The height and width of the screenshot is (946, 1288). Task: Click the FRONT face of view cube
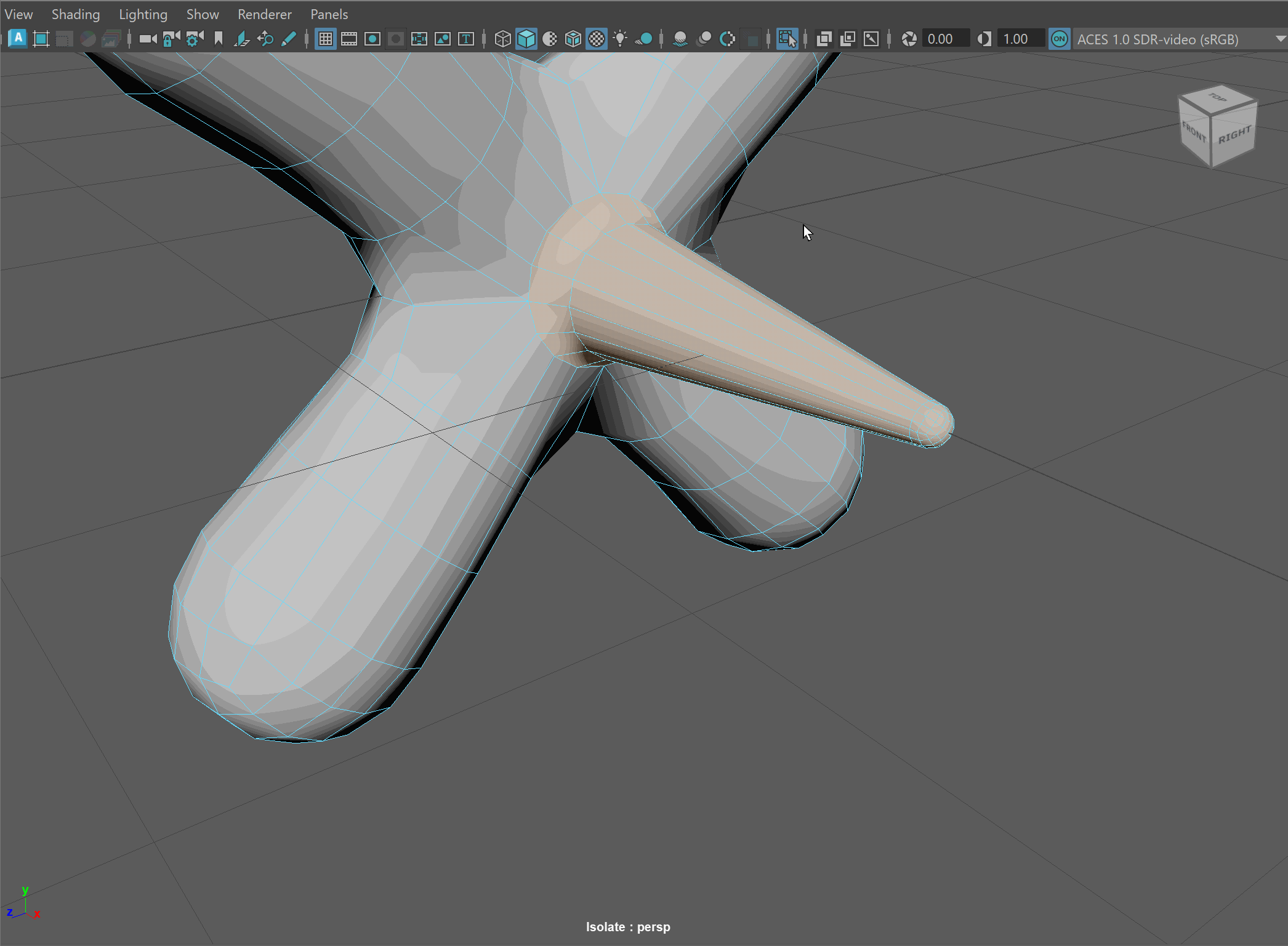[x=1193, y=132]
